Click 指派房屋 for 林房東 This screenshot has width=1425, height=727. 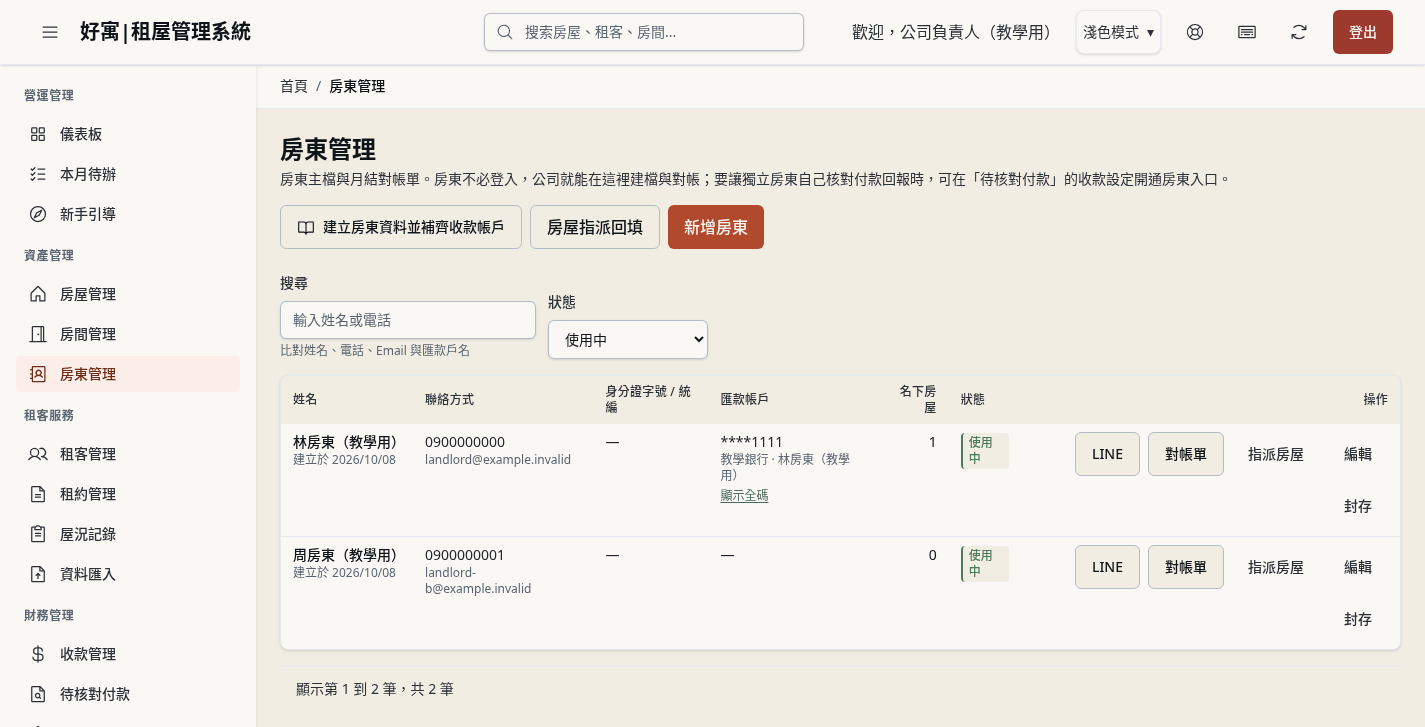[1276, 454]
